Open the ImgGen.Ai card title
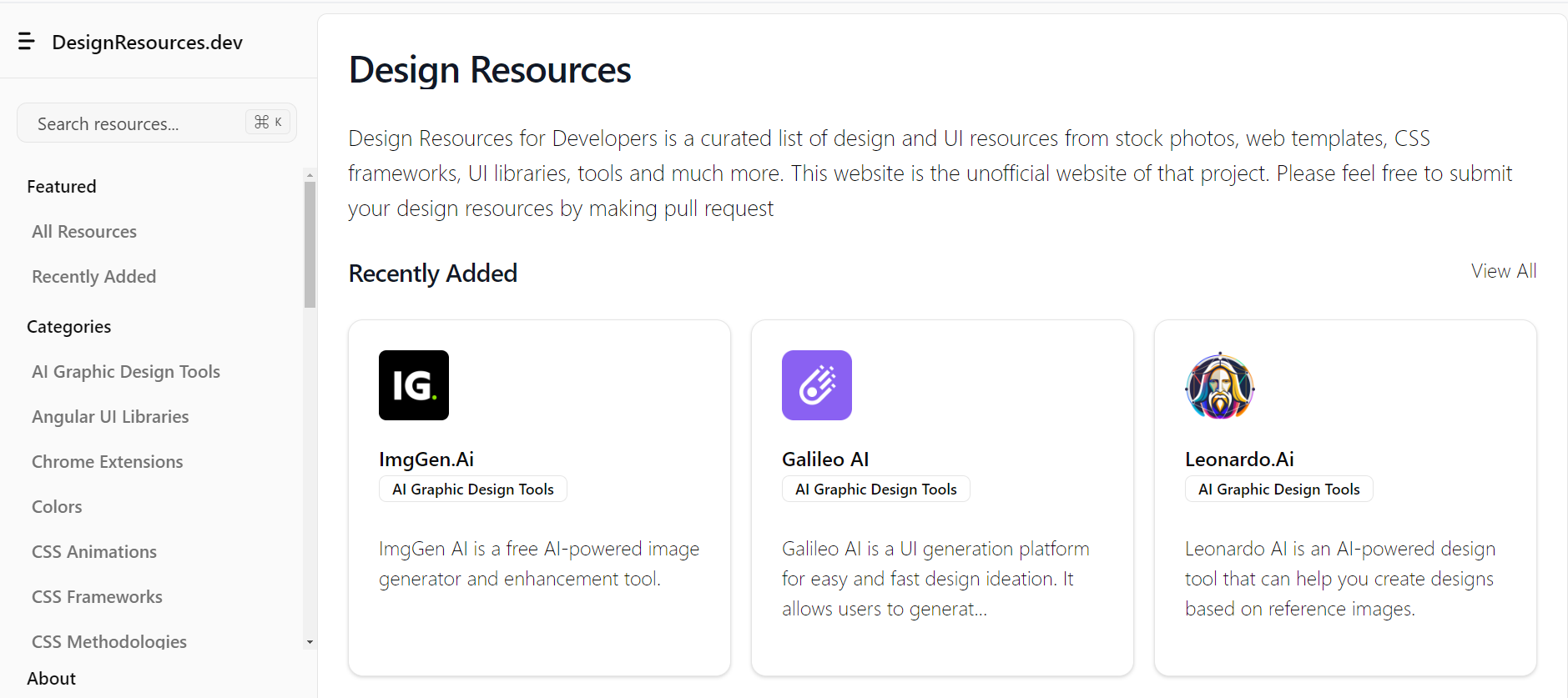1568x698 pixels. click(426, 459)
